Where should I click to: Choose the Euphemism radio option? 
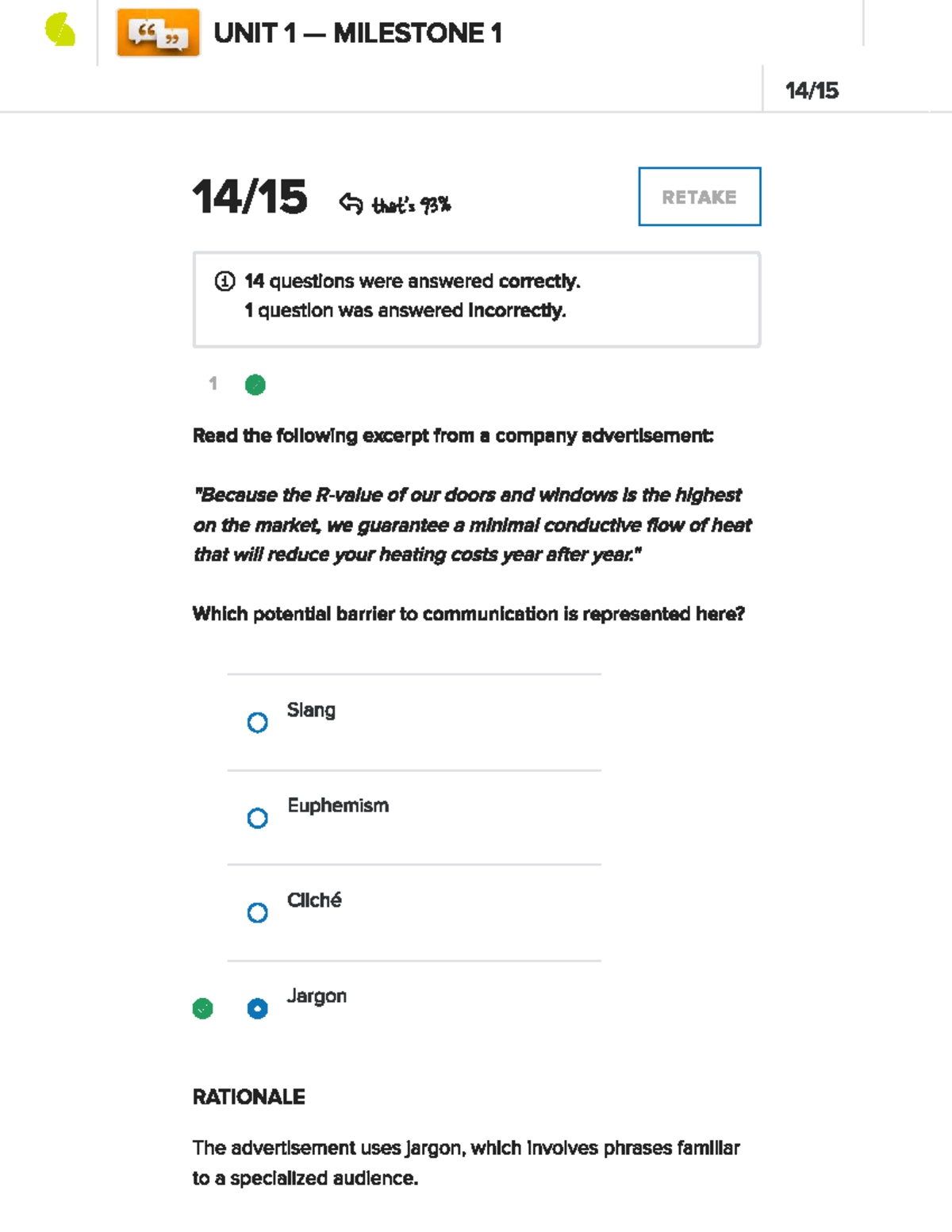[257, 818]
